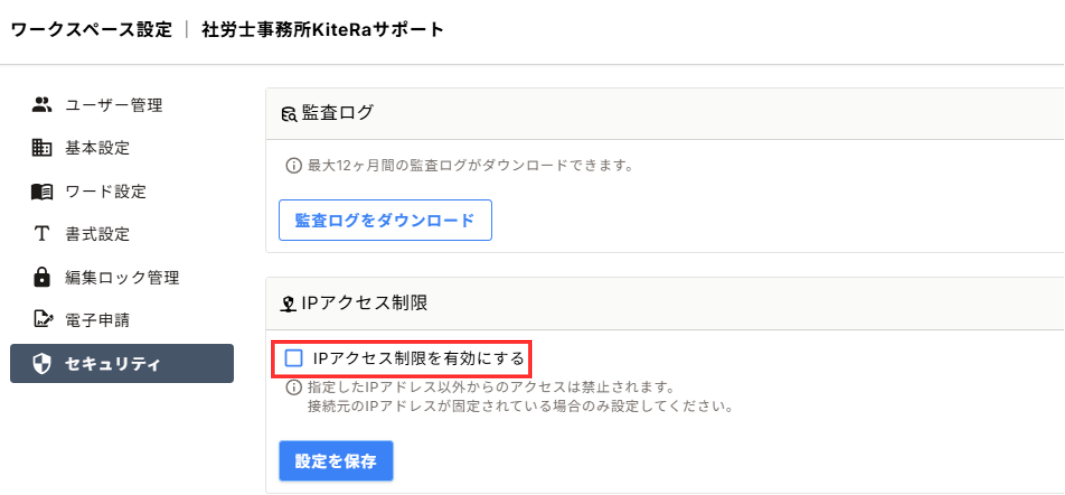Enable the IPアクセス制限を有効にする checkbox
This screenshot has width=1065, height=495.
pyautogui.click(x=294, y=357)
